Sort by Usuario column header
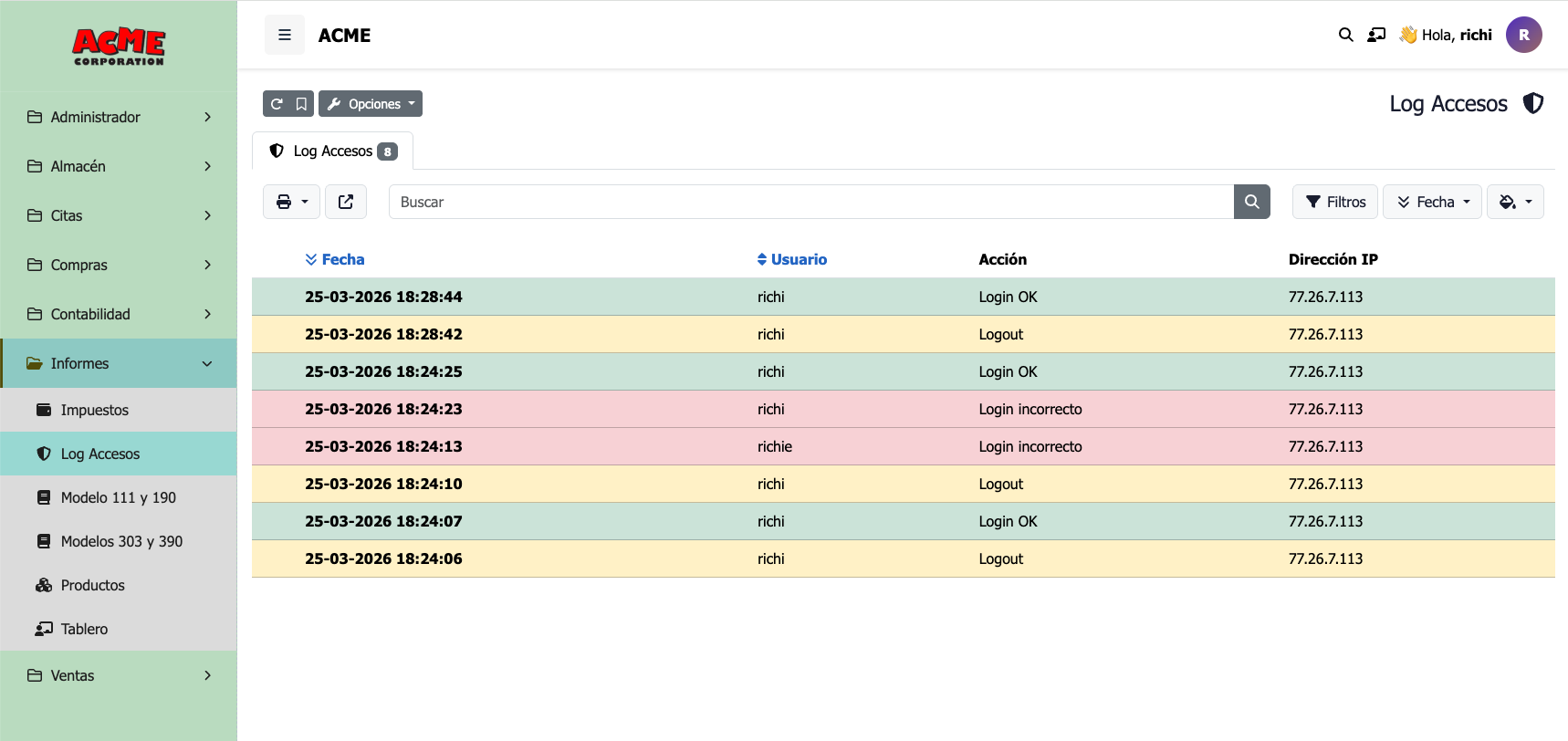The height and width of the screenshot is (741, 1568). coord(791,259)
